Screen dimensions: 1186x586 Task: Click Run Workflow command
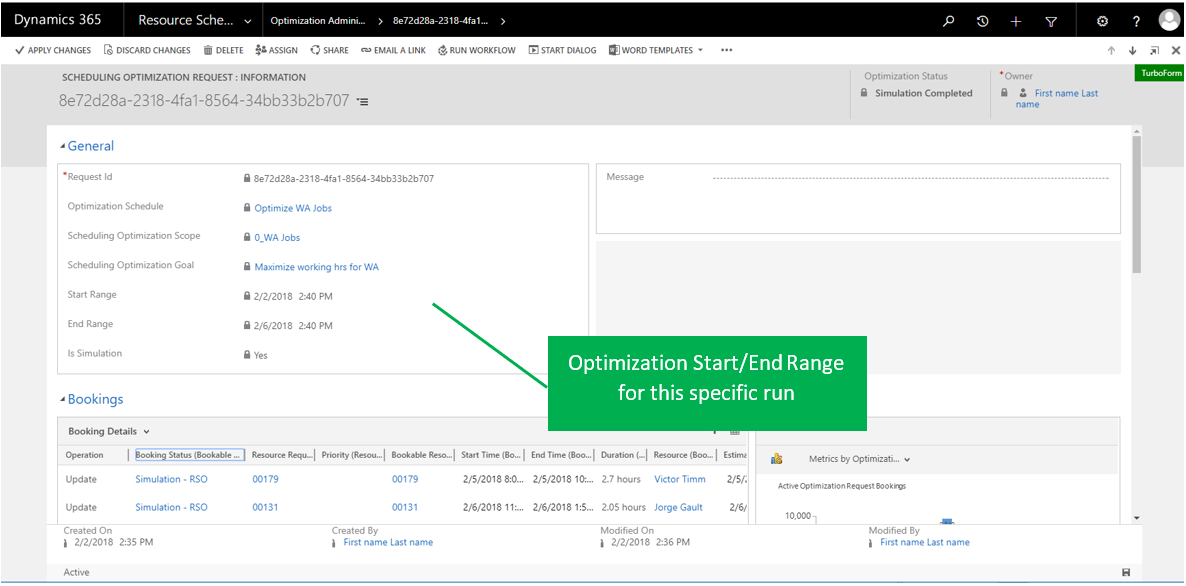tap(477, 50)
